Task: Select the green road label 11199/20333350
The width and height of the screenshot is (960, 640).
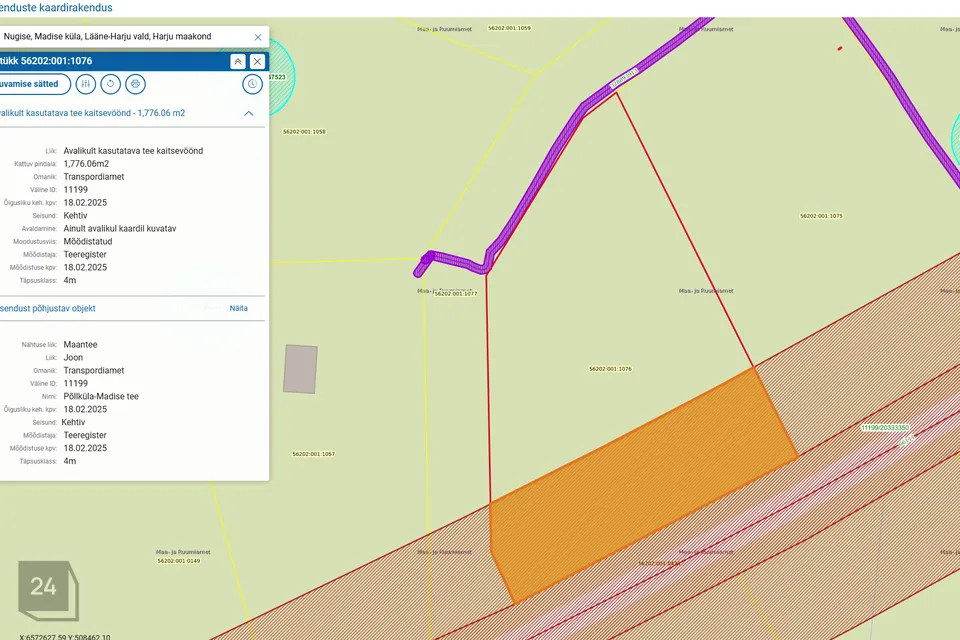Action: pos(885,427)
